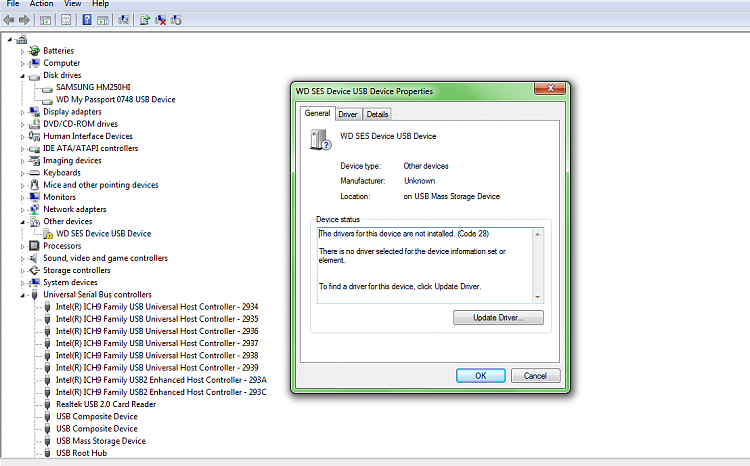Click the Update Driver... button
The image size is (750, 466).
coord(498,318)
